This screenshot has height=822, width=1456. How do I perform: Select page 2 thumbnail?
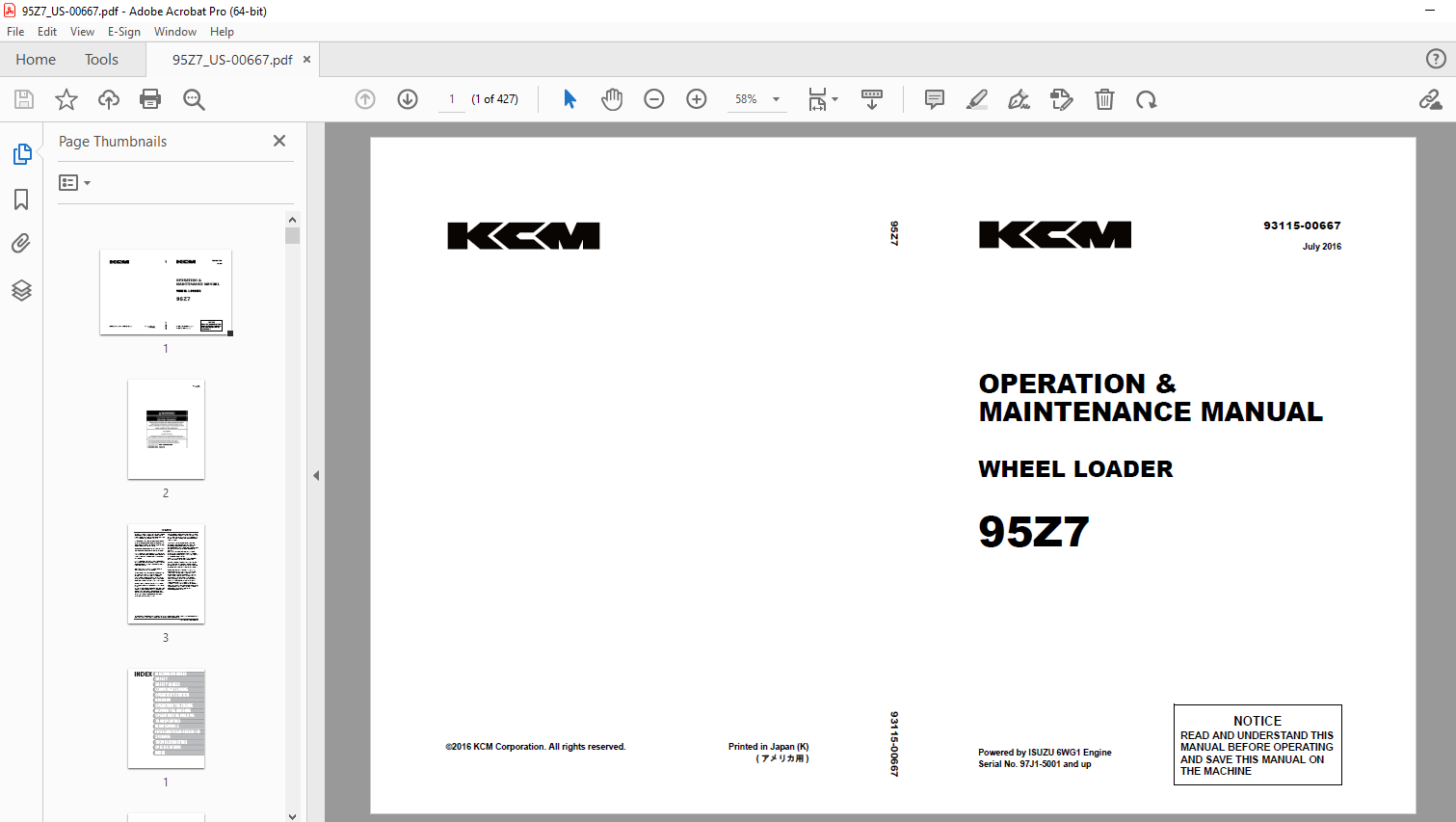(166, 429)
